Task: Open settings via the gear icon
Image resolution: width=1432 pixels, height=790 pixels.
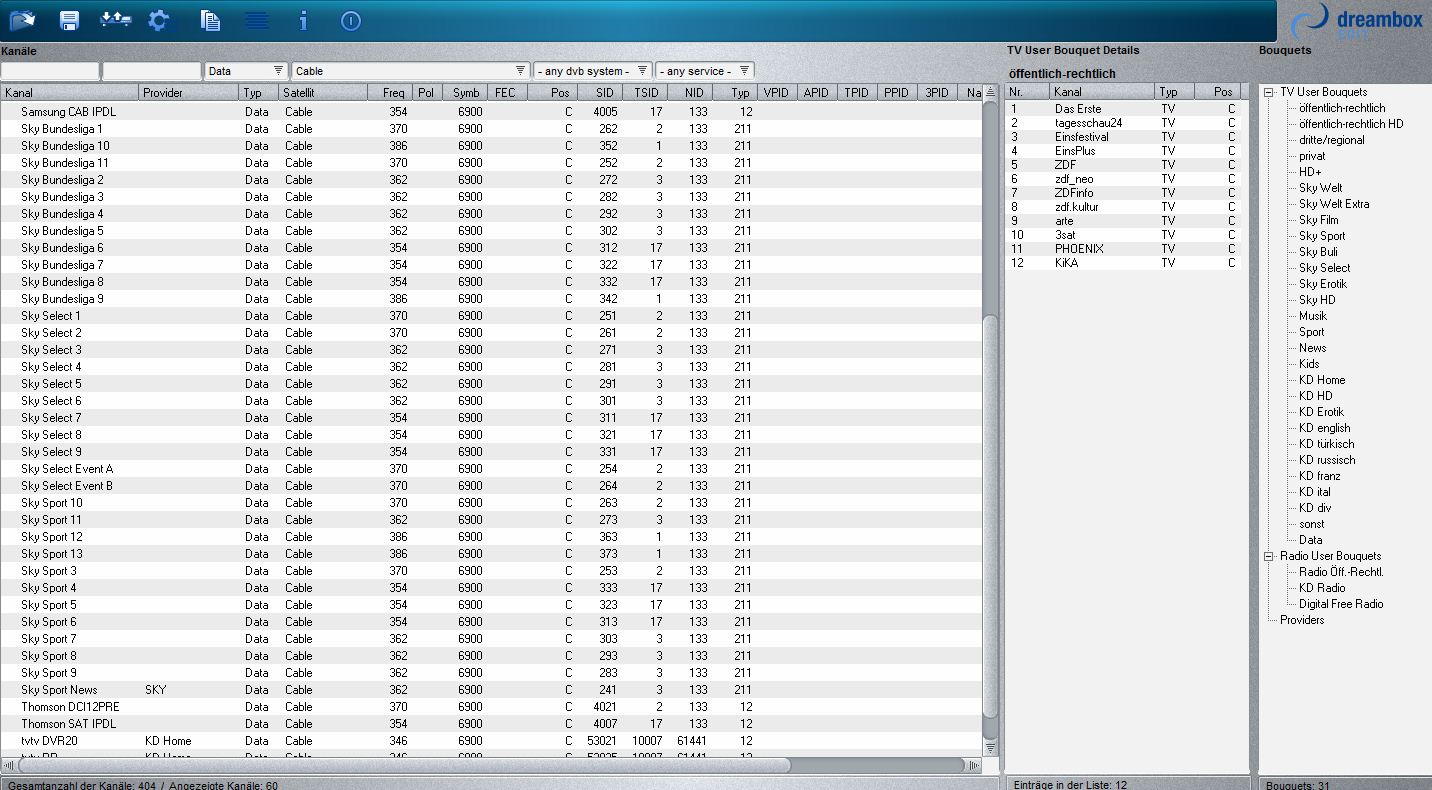Action: point(159,20)
